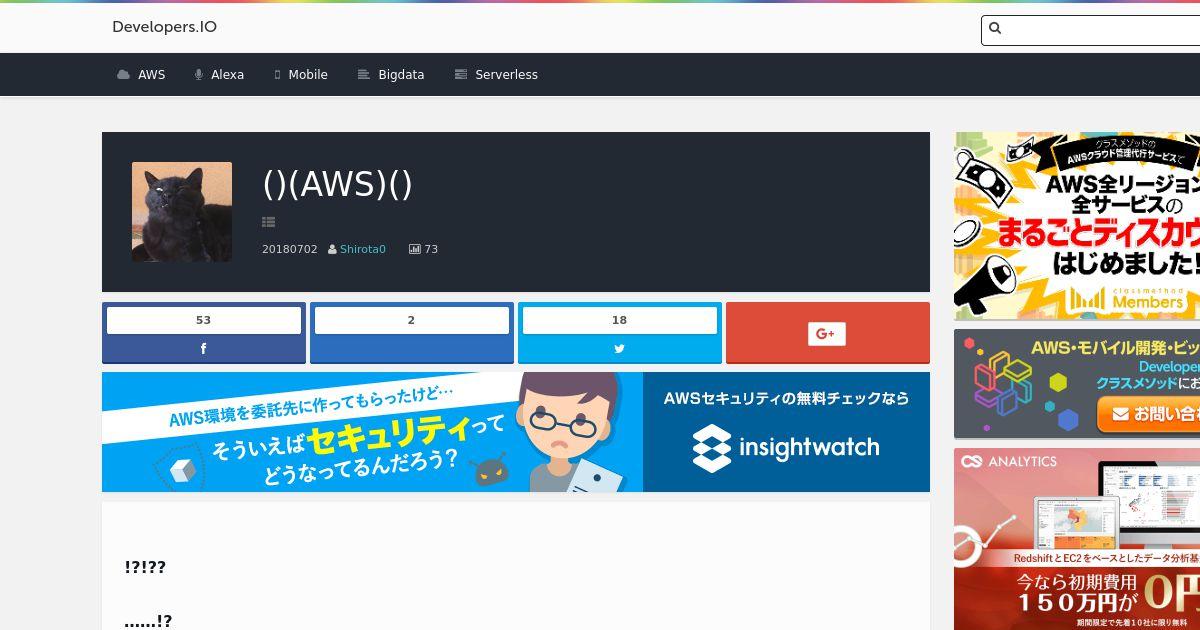1200x630 pixels.
Task: Click the search magnifier icon
Action: (995, 29)
